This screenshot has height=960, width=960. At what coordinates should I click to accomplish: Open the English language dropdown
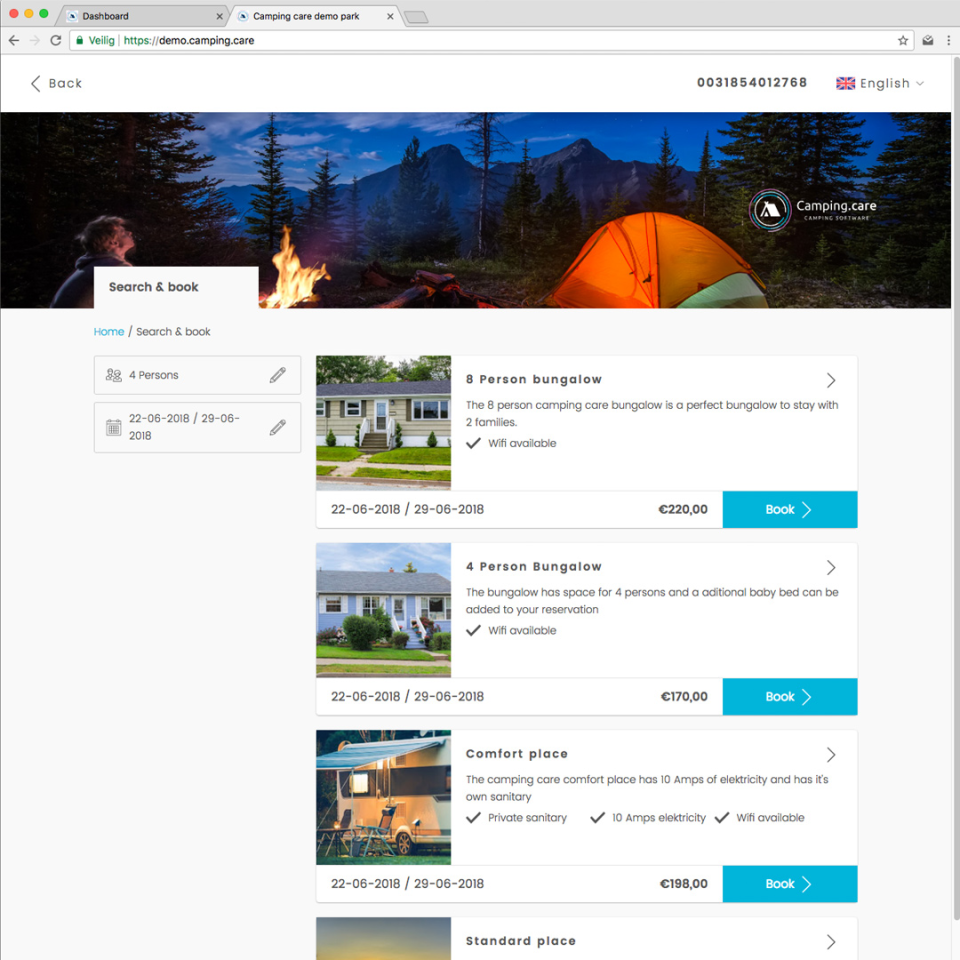[x=880, y=83]
